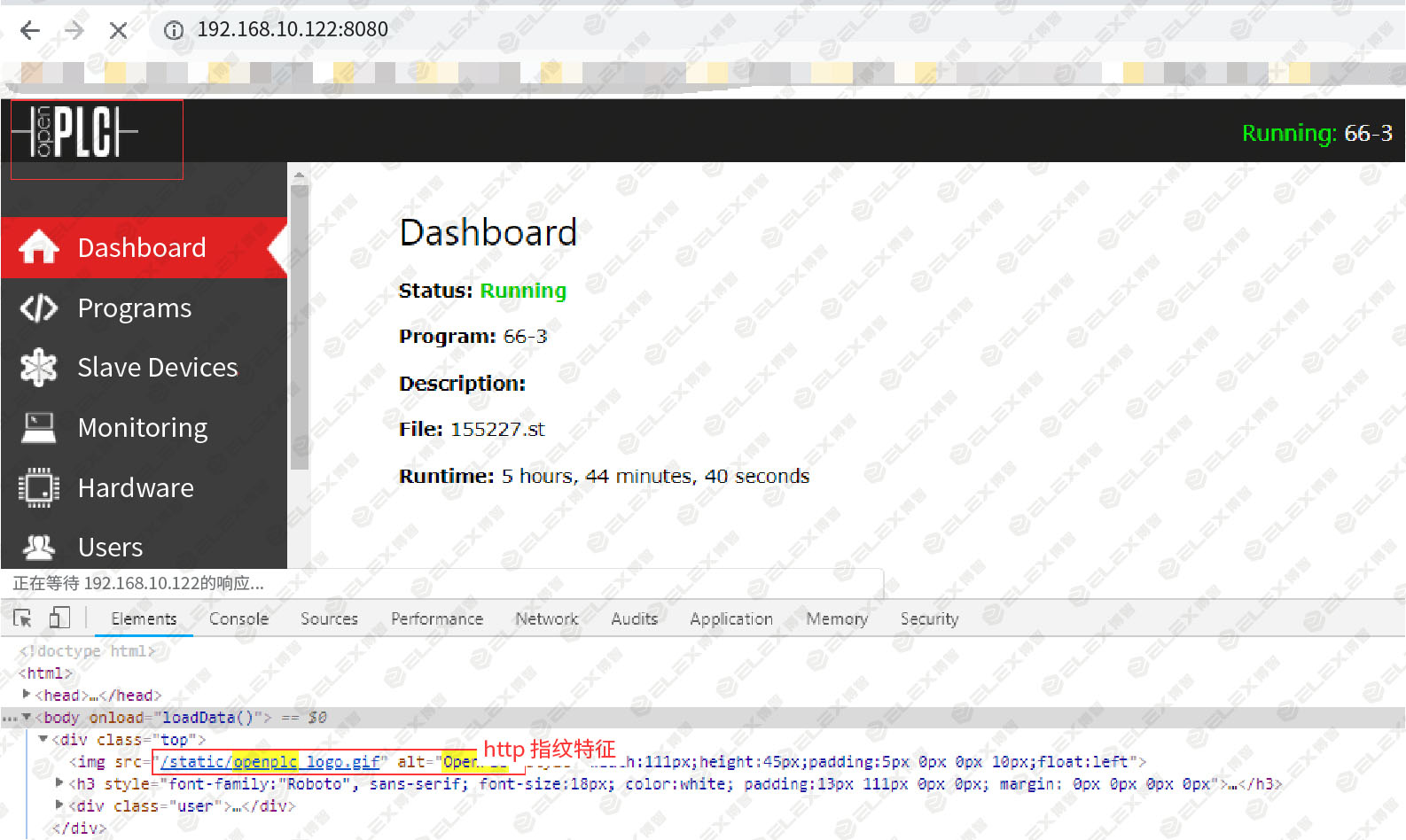
Task: Open the Network tab in DevTools
Action: (x=547, y=618)
